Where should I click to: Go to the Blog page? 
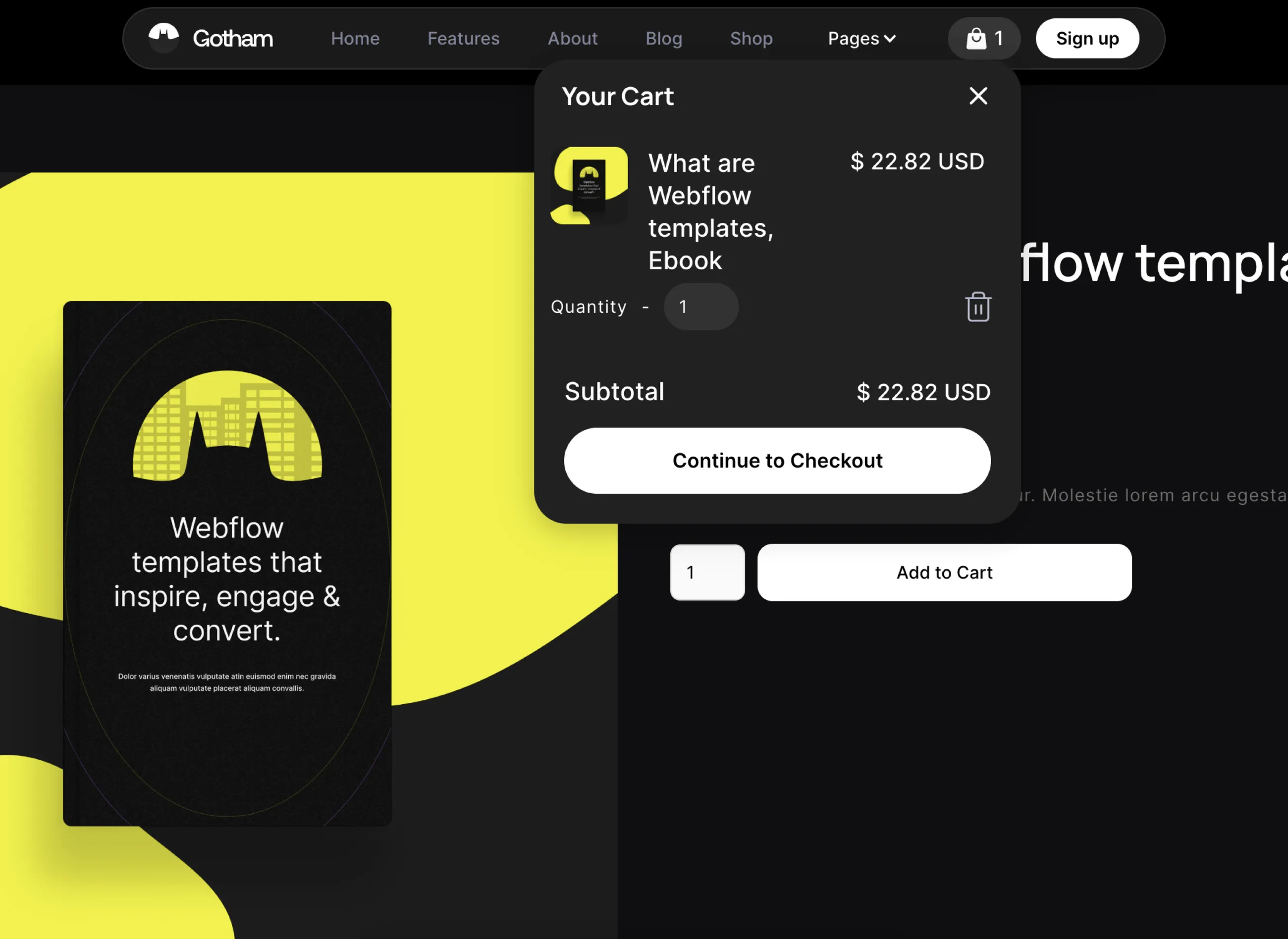[663, 38]
